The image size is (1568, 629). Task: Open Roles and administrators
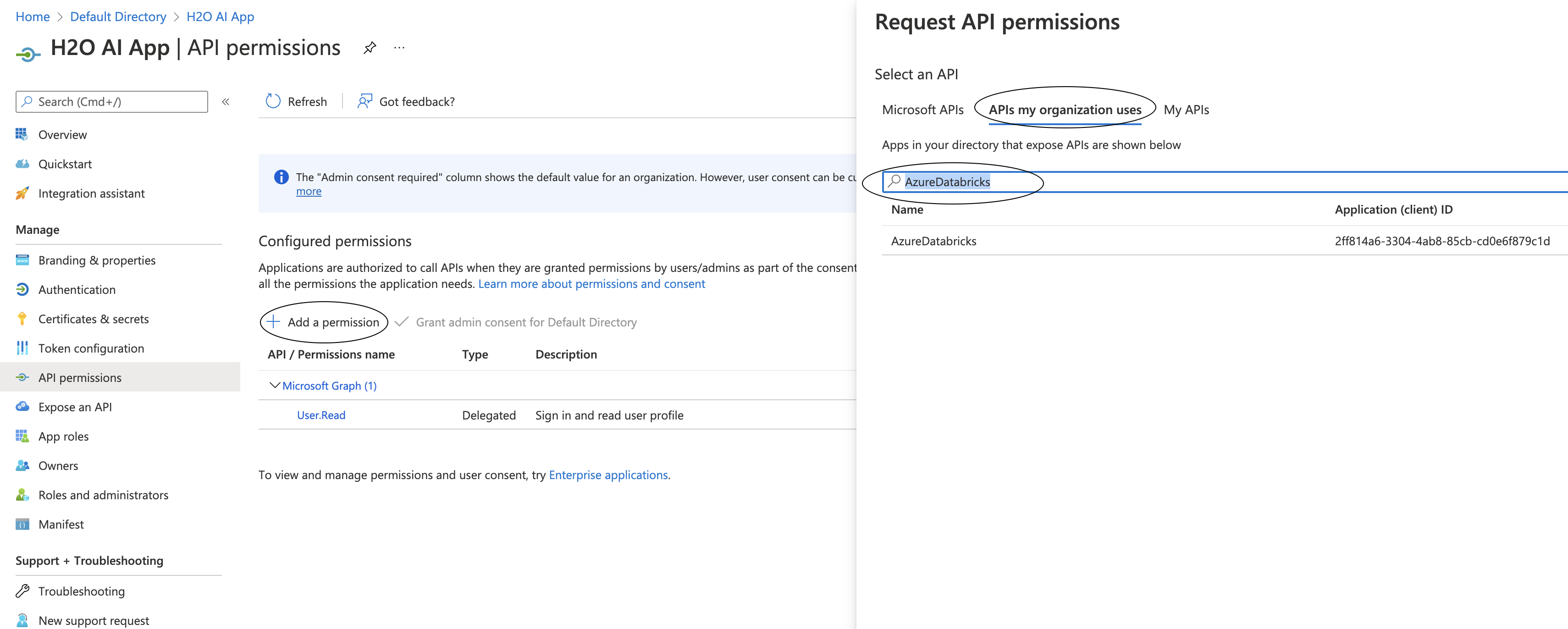pyautogui.click(x=103, y=494)
